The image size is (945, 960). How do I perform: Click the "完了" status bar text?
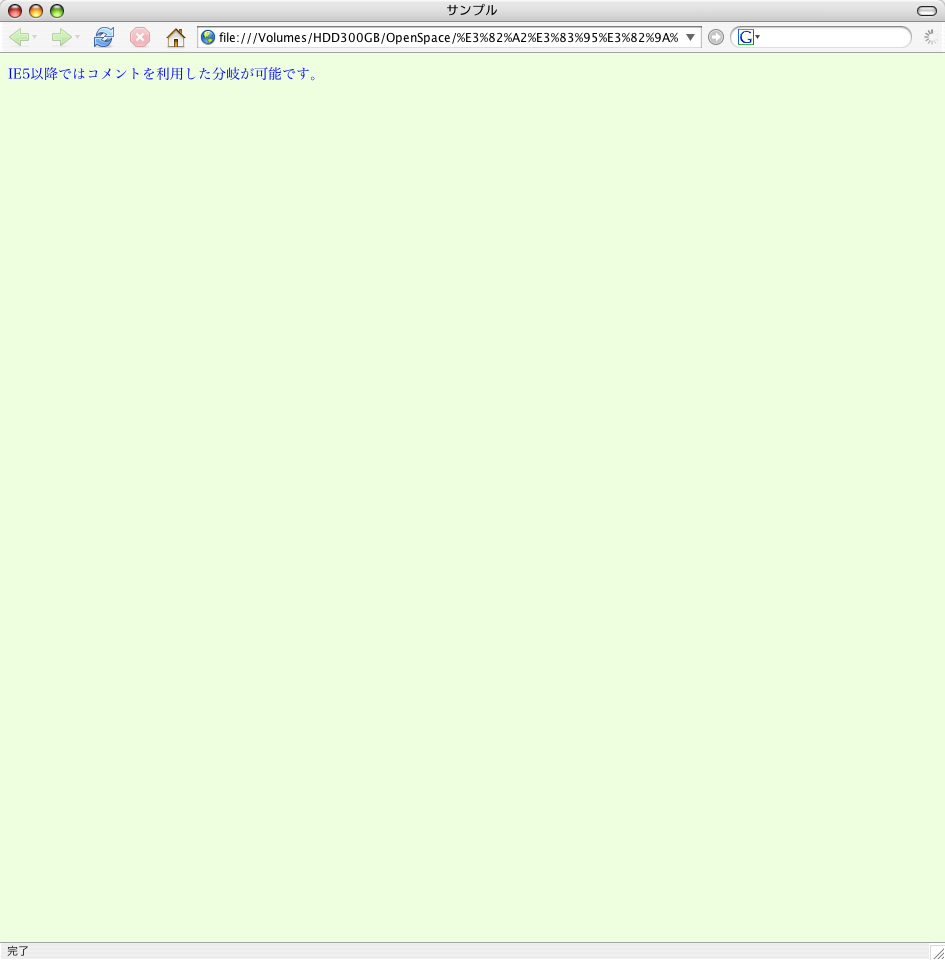click(18, 951)
